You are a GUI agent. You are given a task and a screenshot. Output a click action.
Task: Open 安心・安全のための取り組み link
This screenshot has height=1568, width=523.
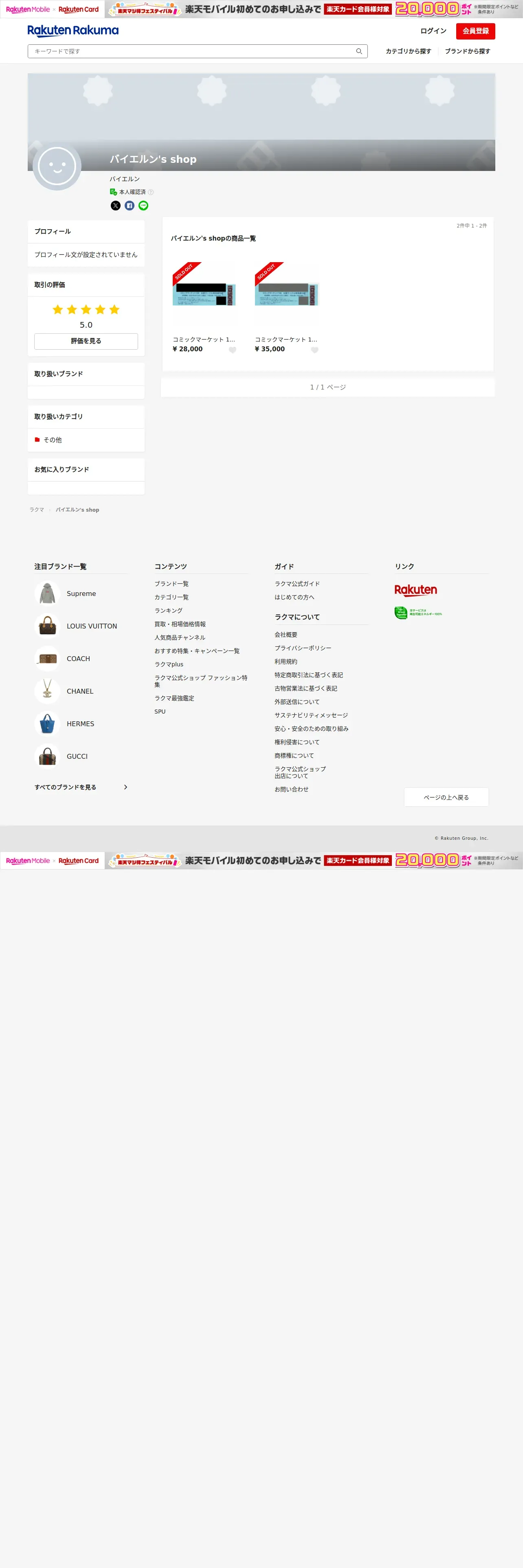click(x=312, y=729)
